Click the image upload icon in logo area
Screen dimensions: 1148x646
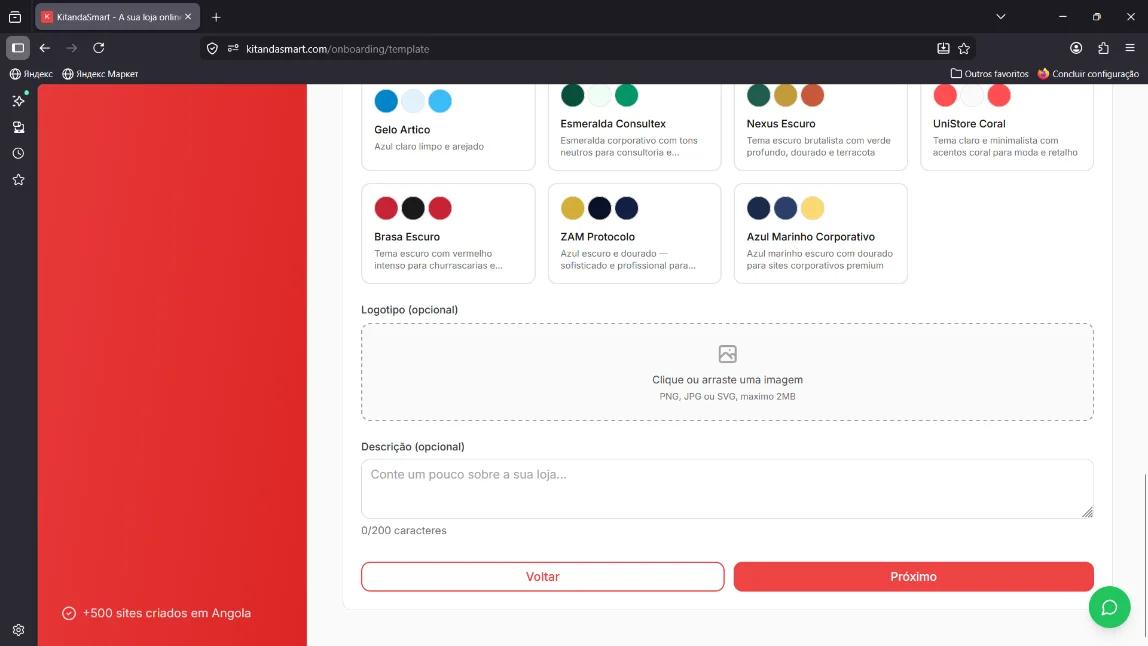(727, 354)
